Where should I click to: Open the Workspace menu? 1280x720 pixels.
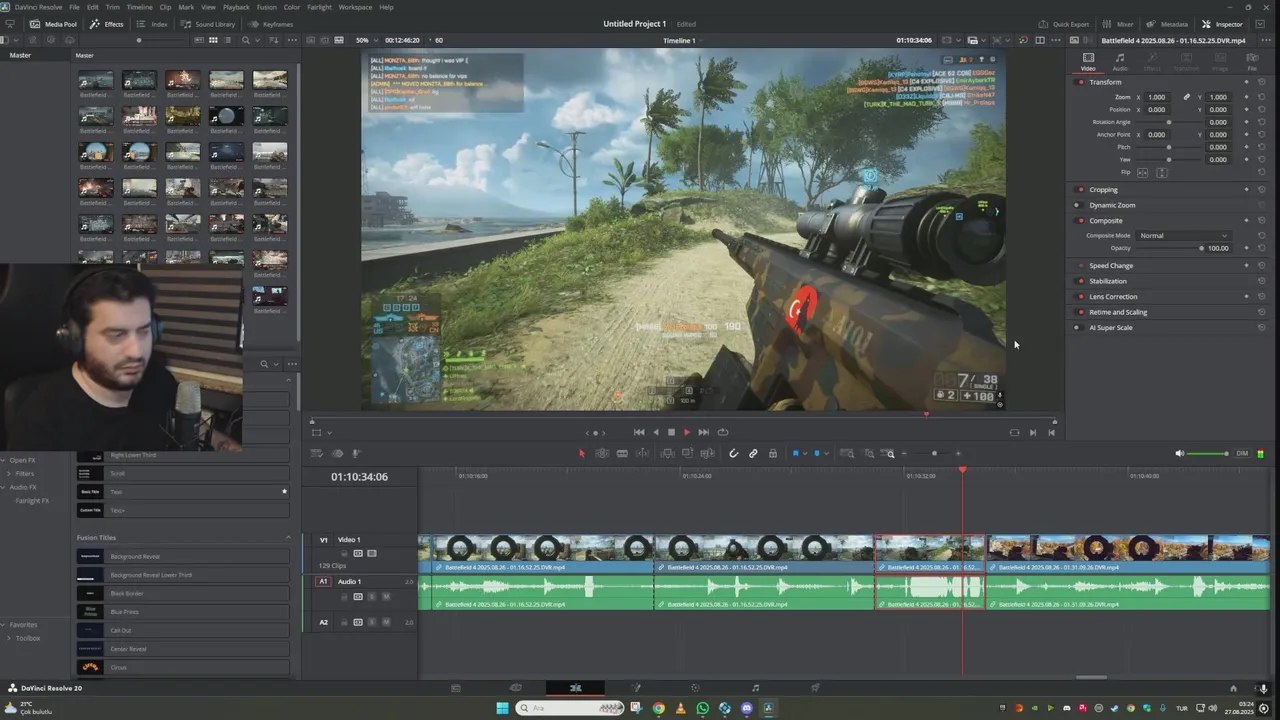[x=355, y=7]
